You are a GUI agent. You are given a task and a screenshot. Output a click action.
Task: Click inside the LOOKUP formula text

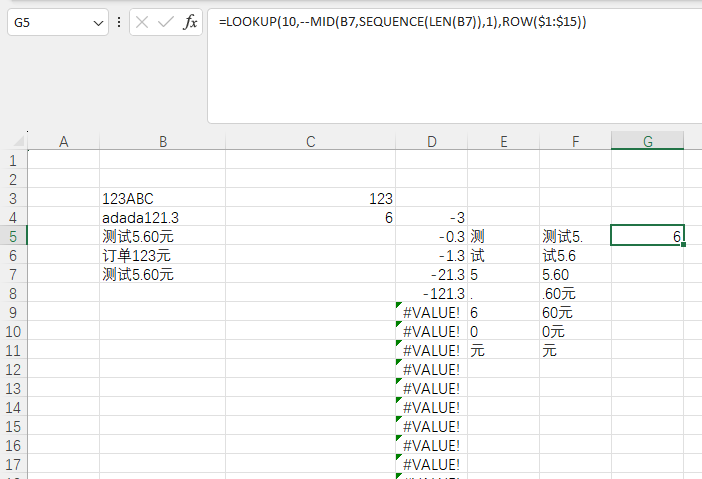(402, 21)
